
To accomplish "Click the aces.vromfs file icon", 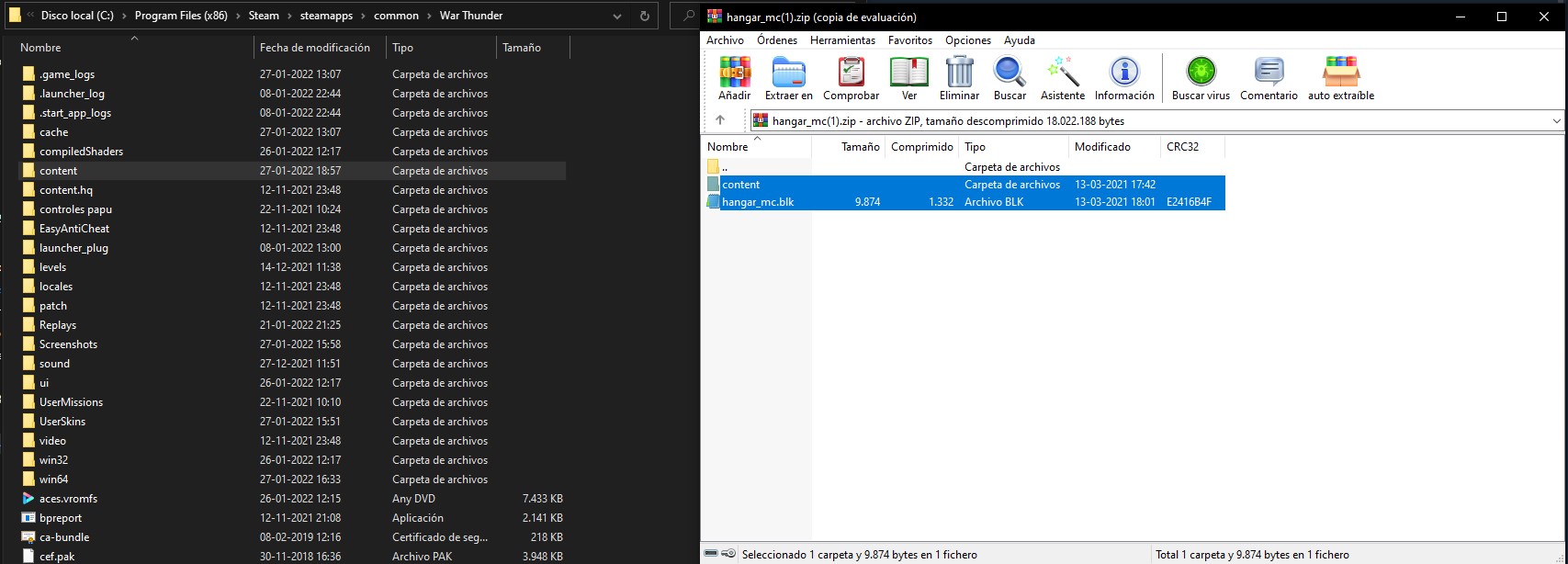I will tap(28, 499).
